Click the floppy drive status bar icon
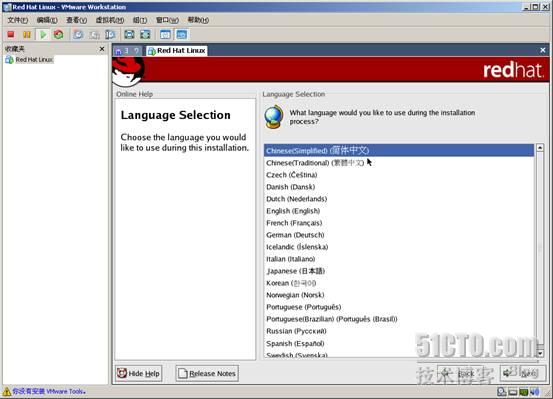Screen dimensions: 553x399 (512, 392)
